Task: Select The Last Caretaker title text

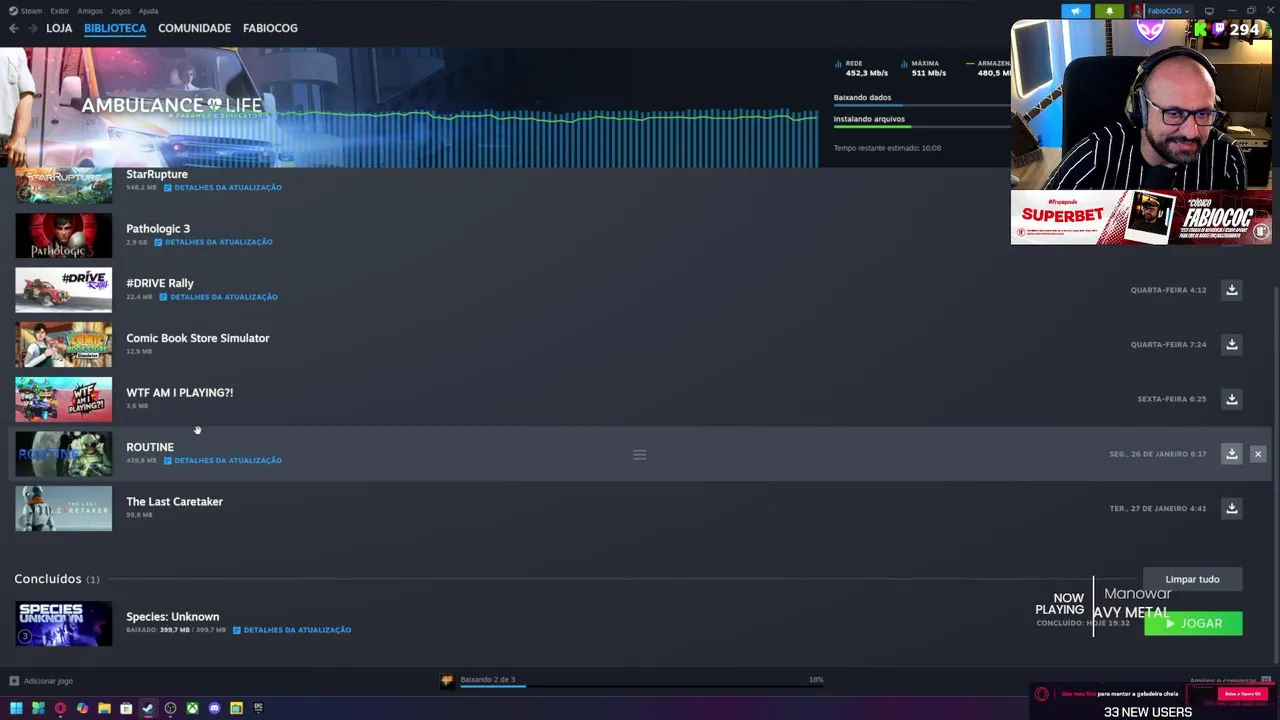Action: 174,502
